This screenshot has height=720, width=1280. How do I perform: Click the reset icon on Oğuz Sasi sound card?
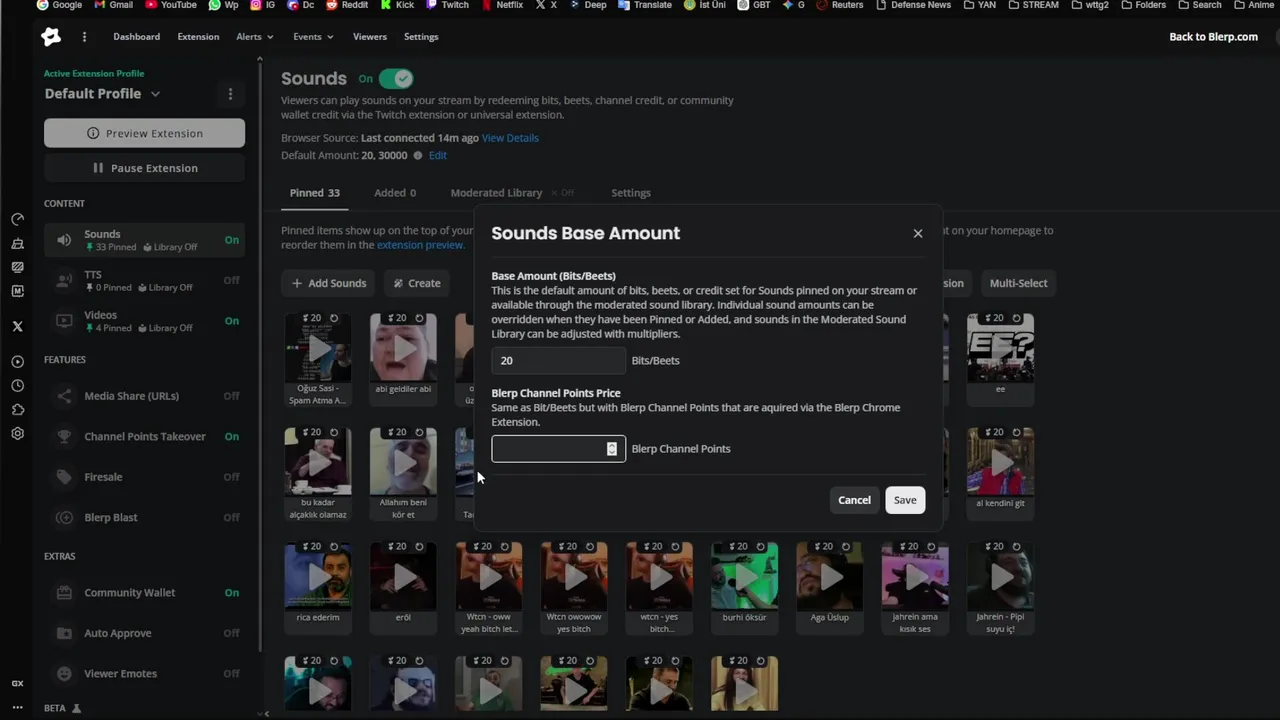pos(334,318)
